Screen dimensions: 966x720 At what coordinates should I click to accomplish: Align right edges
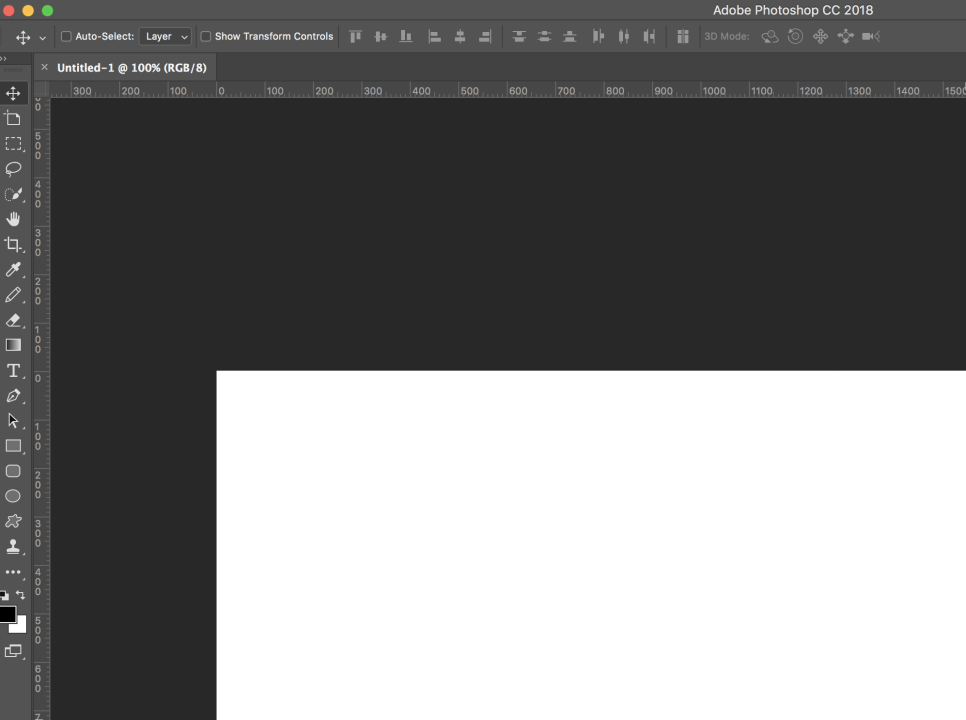point(485,36)
